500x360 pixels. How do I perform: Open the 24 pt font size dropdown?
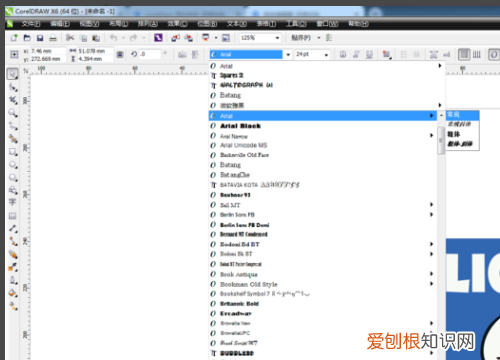[x=326, y=55]
